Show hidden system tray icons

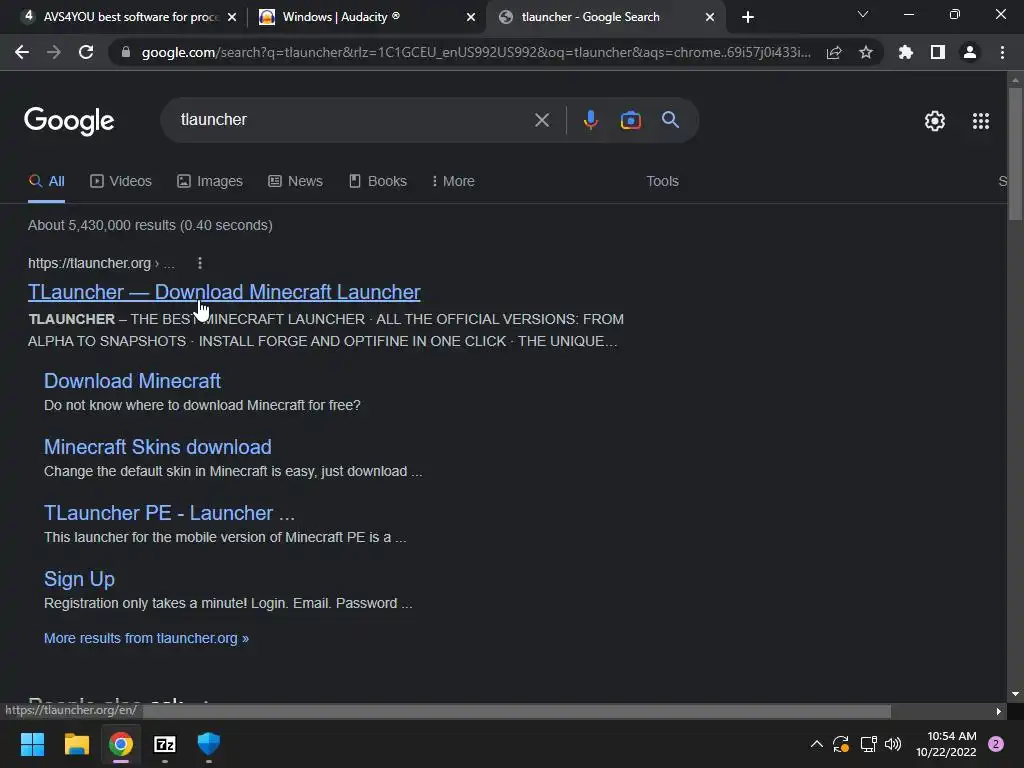click(x=816, y=744)
